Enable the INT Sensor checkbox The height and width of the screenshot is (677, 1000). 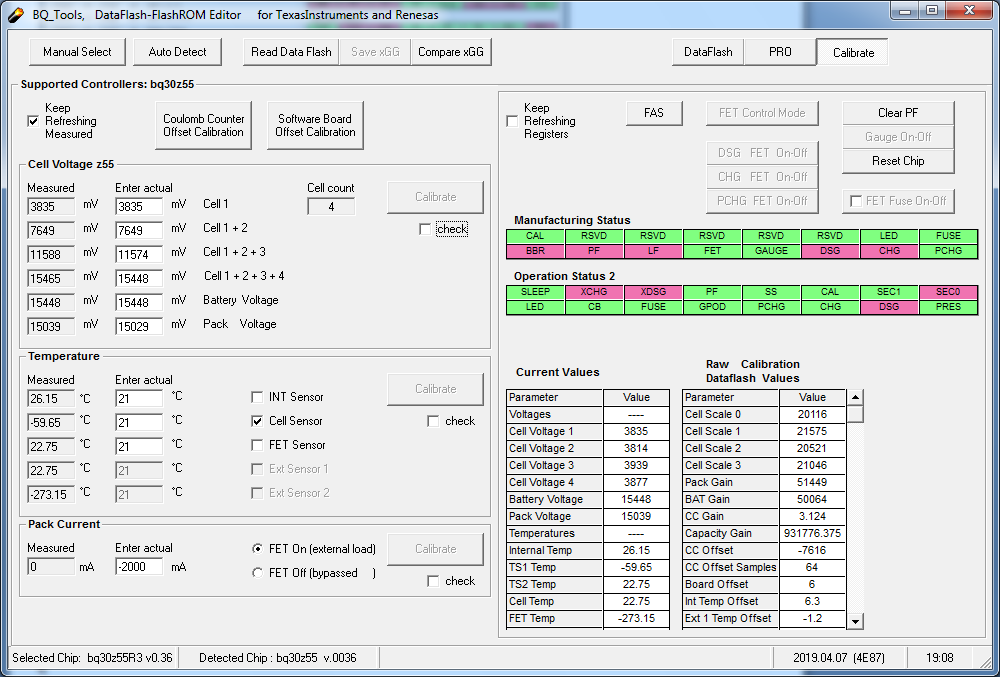[257, 397]
